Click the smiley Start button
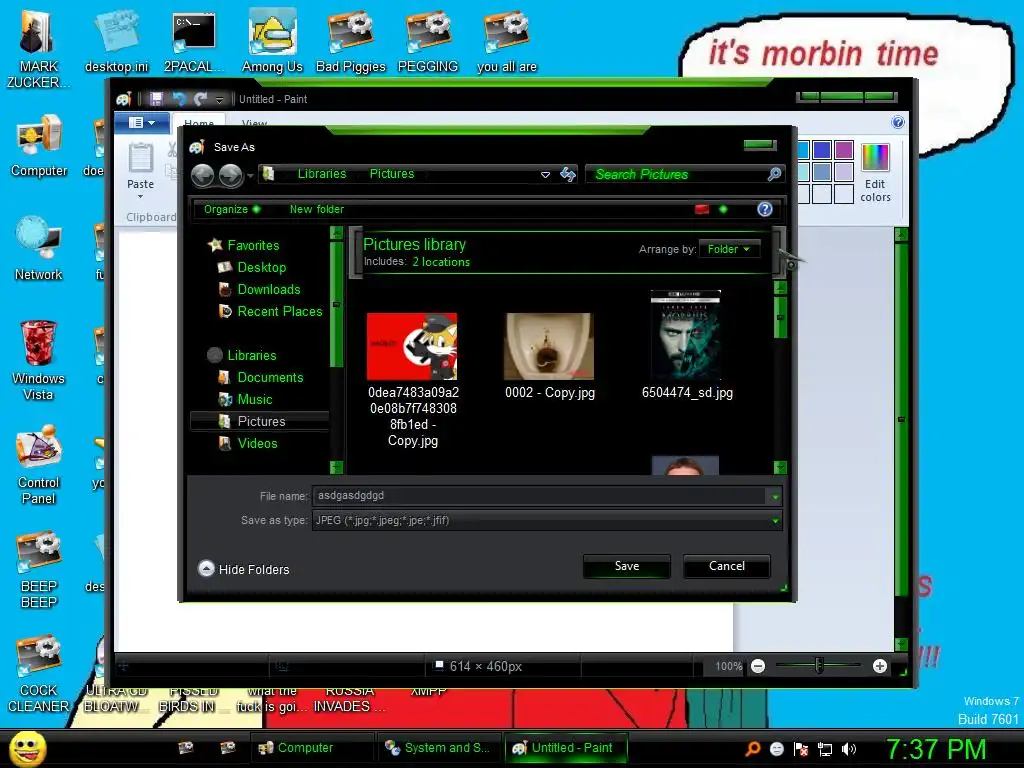Image resolution: width=1024 pixels, height=768 pixels. (27, 748)
